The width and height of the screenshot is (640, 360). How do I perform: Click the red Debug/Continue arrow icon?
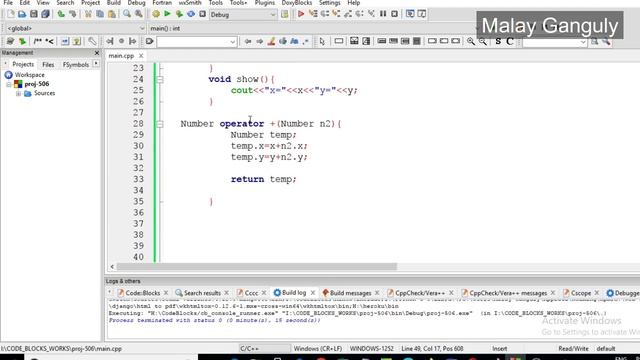point(301,14)
